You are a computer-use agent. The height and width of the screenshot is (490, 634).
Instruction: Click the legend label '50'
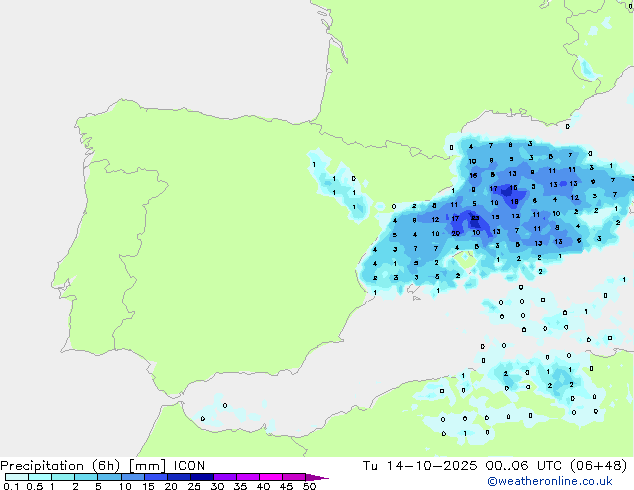click(x=309, y=486)
